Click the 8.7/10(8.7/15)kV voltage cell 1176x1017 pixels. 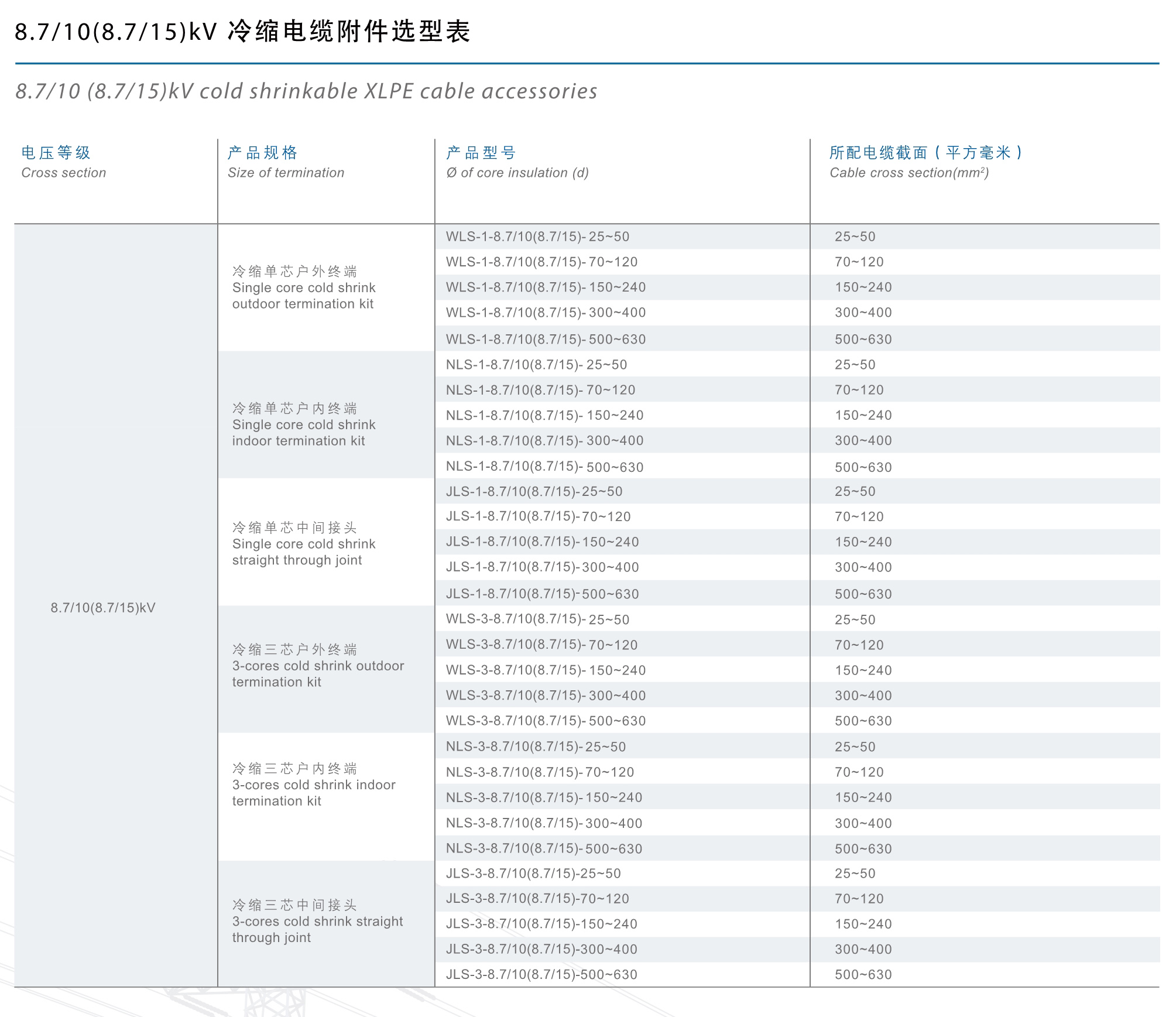(x=103, y=608)
